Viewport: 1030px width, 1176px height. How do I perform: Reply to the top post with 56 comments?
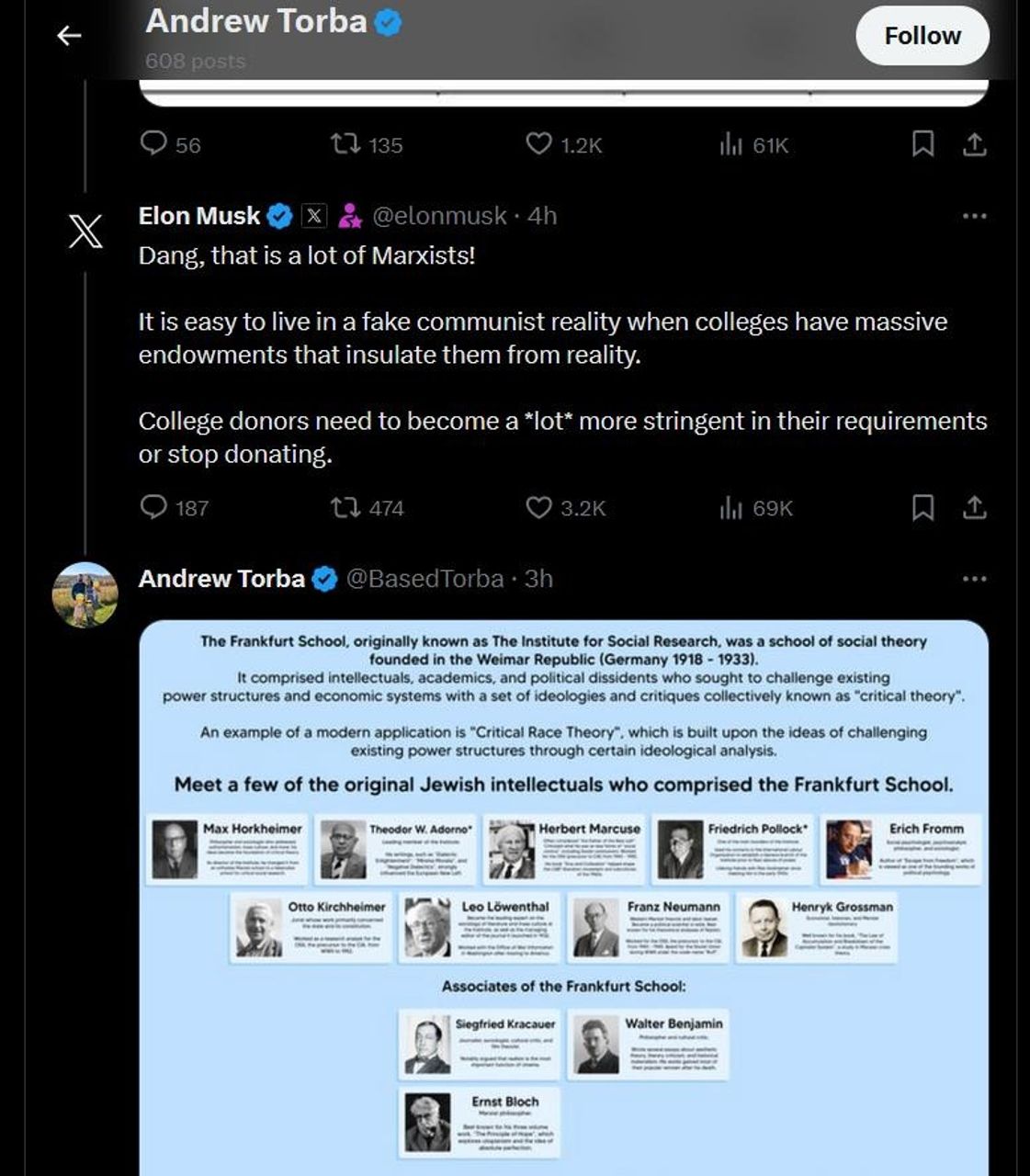(x=154, y=144)
